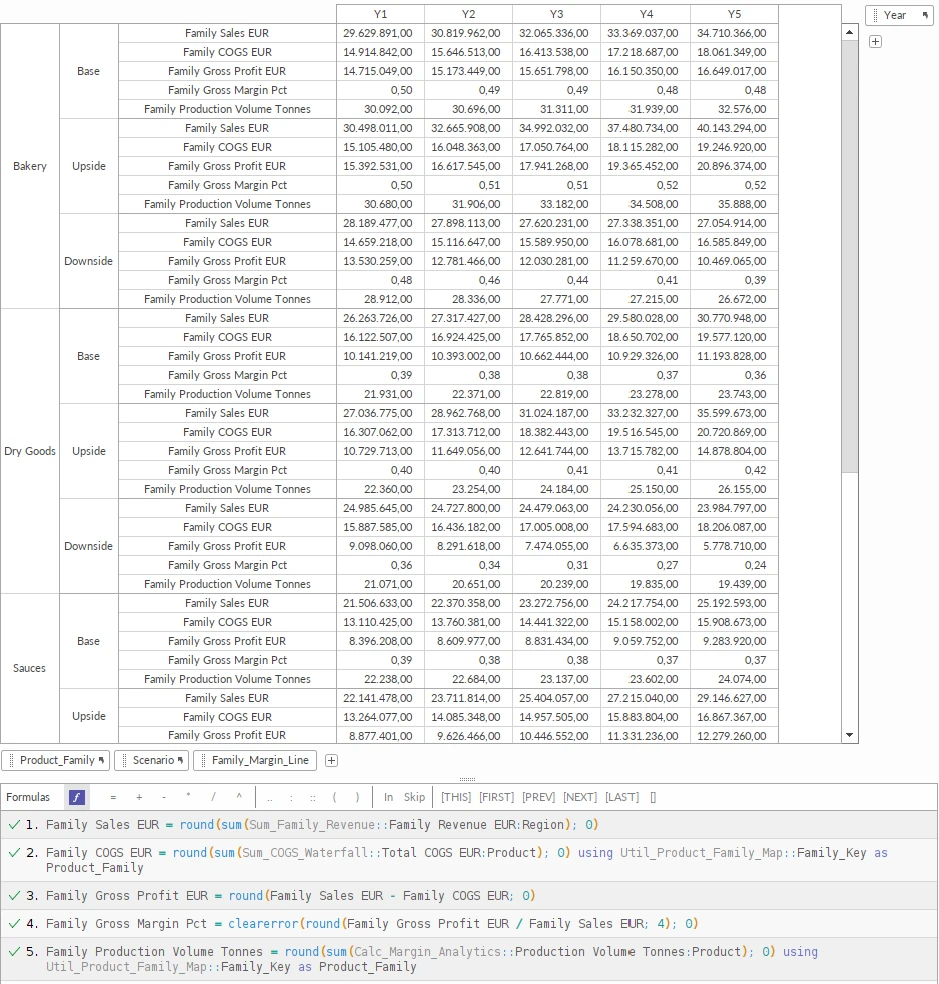Screen dimensions: 939x984
Task: Click cell 30.092,00 Bakery Base Y1 tonnes
Action: click(x=380, y=109)
